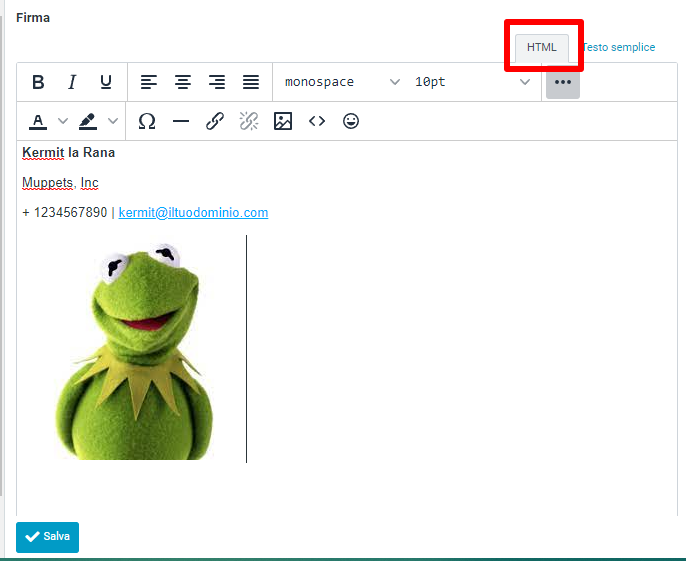Justify the text
This screenshot has width=686, height=561.
tap(251, 82)
